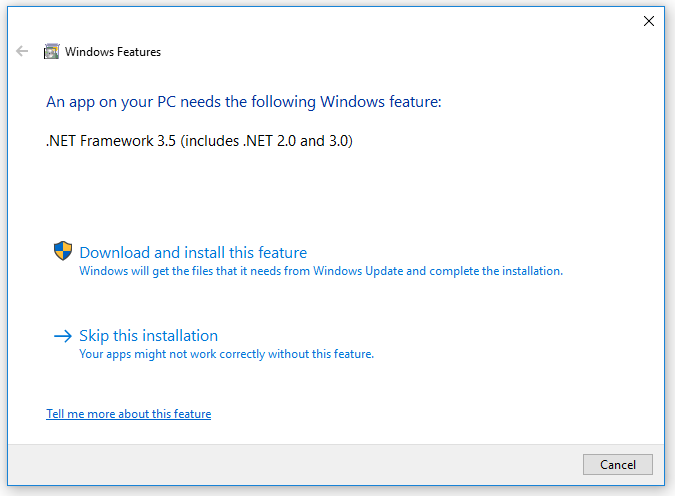Image resolution: width=675 pixels, height=496 pixels.
Task: Select Skip this installation
Action: [x=148, y=336]
